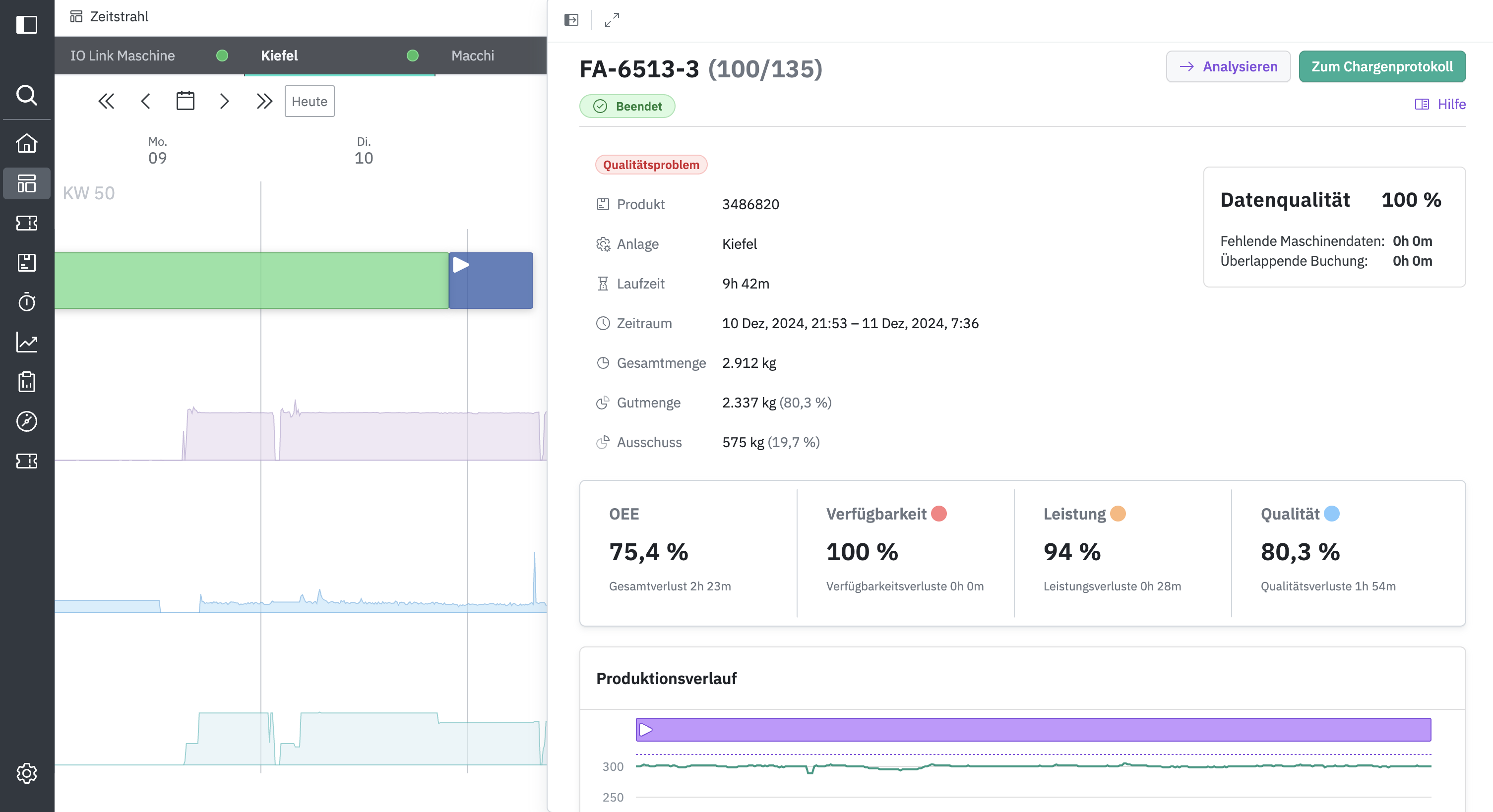Go to next day chevron
Screen dimensions: 1493x812
[224, 101]
